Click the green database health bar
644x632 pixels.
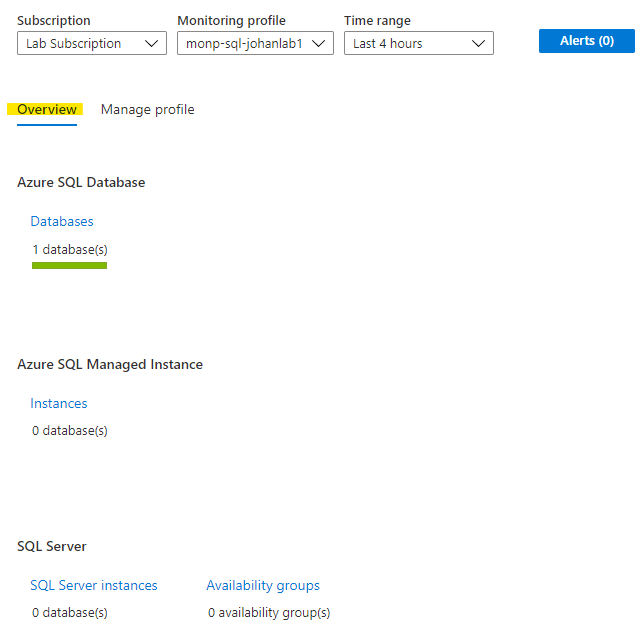69,266
